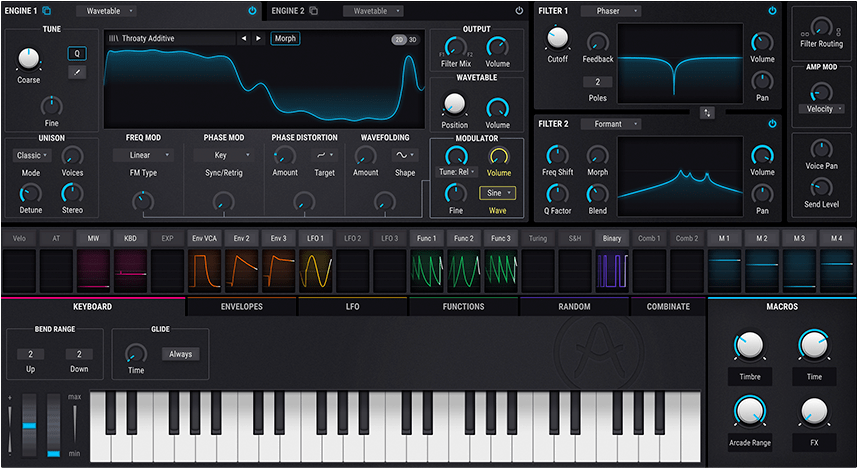The height and width of the screenshot is (468, 857).
Task: Select the LFO 1 modulation source
Action: pyautogui.click(x=316, y=238)
